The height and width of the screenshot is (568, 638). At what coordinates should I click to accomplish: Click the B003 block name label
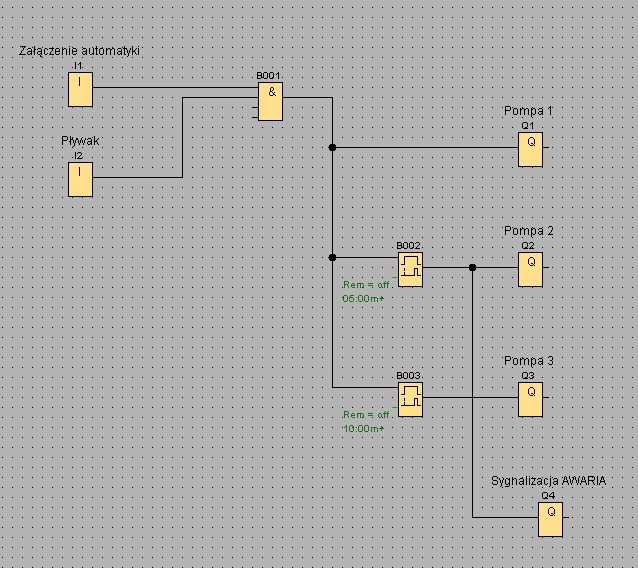(408, 375)
